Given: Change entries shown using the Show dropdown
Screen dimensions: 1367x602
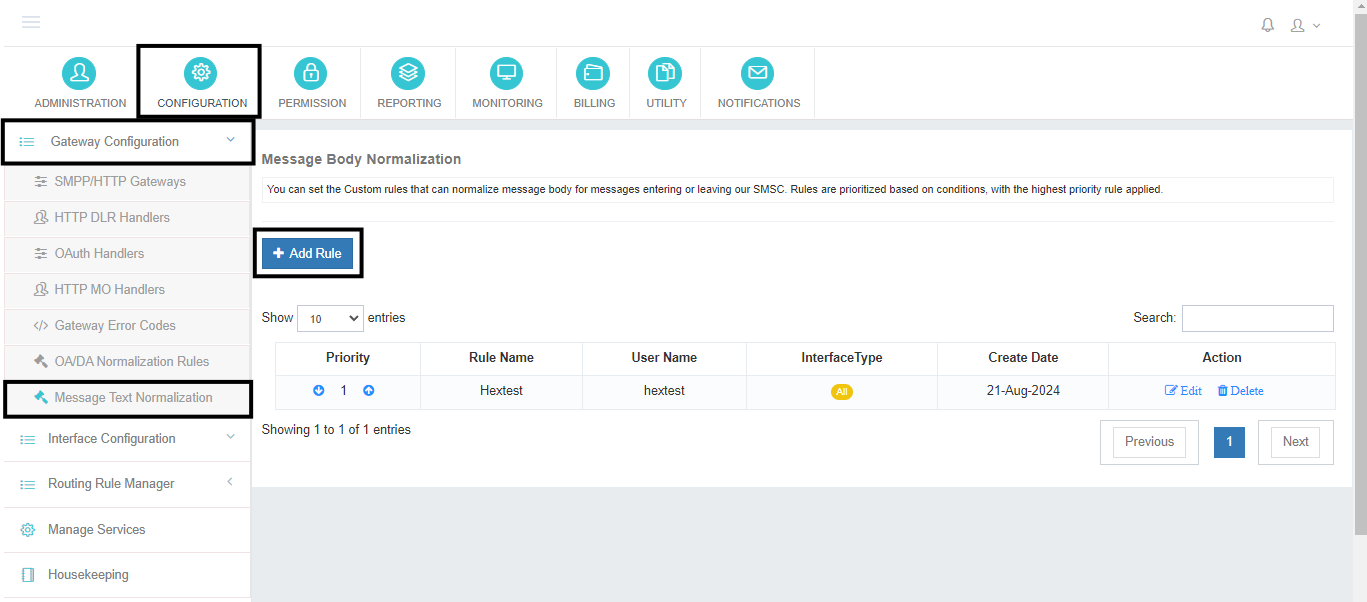Looking at the screenshot, I should pos(330,317).
